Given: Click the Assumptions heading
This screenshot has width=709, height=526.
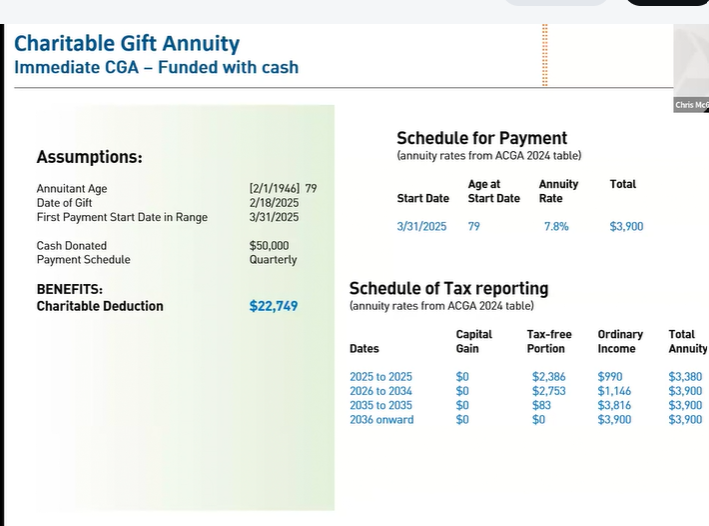Looking at the screenshot, I should (89, 157).
